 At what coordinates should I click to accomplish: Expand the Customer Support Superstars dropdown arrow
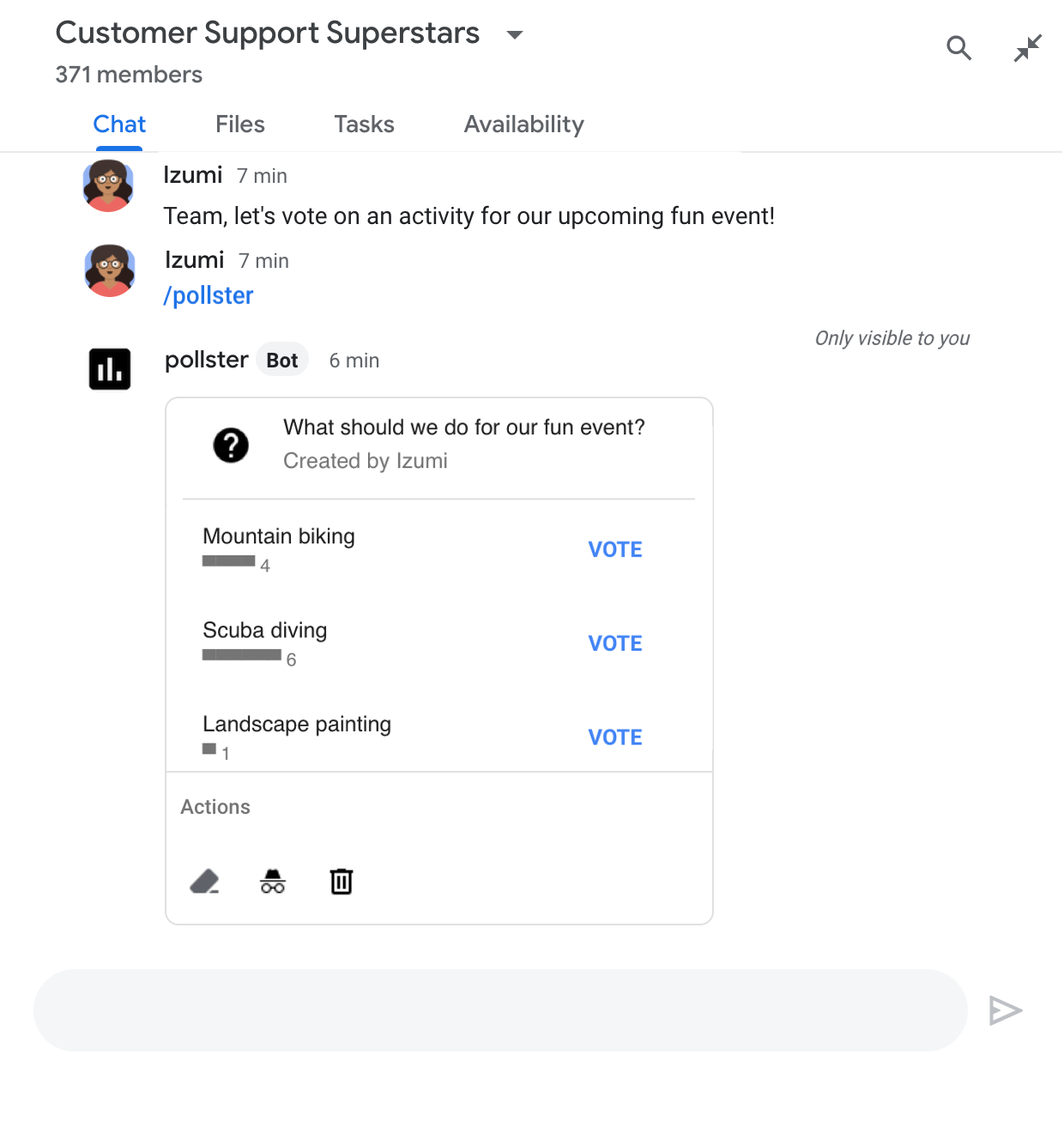pos(515,35)
